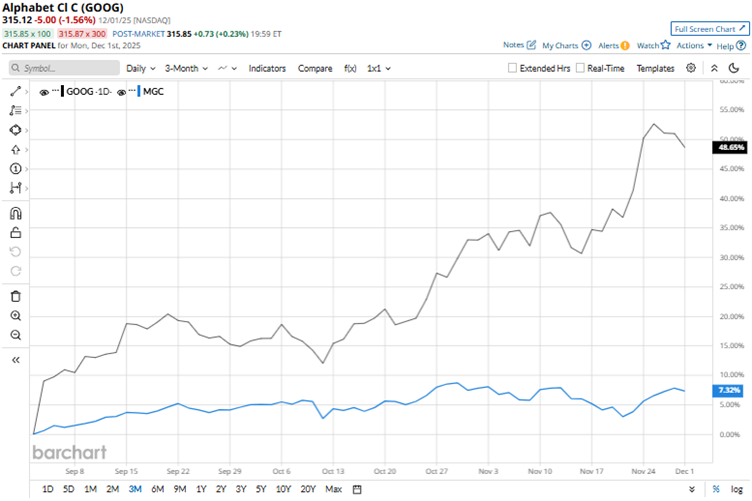
Task: Collapse the drawing tools sidebar
Action: pos(15,360)
